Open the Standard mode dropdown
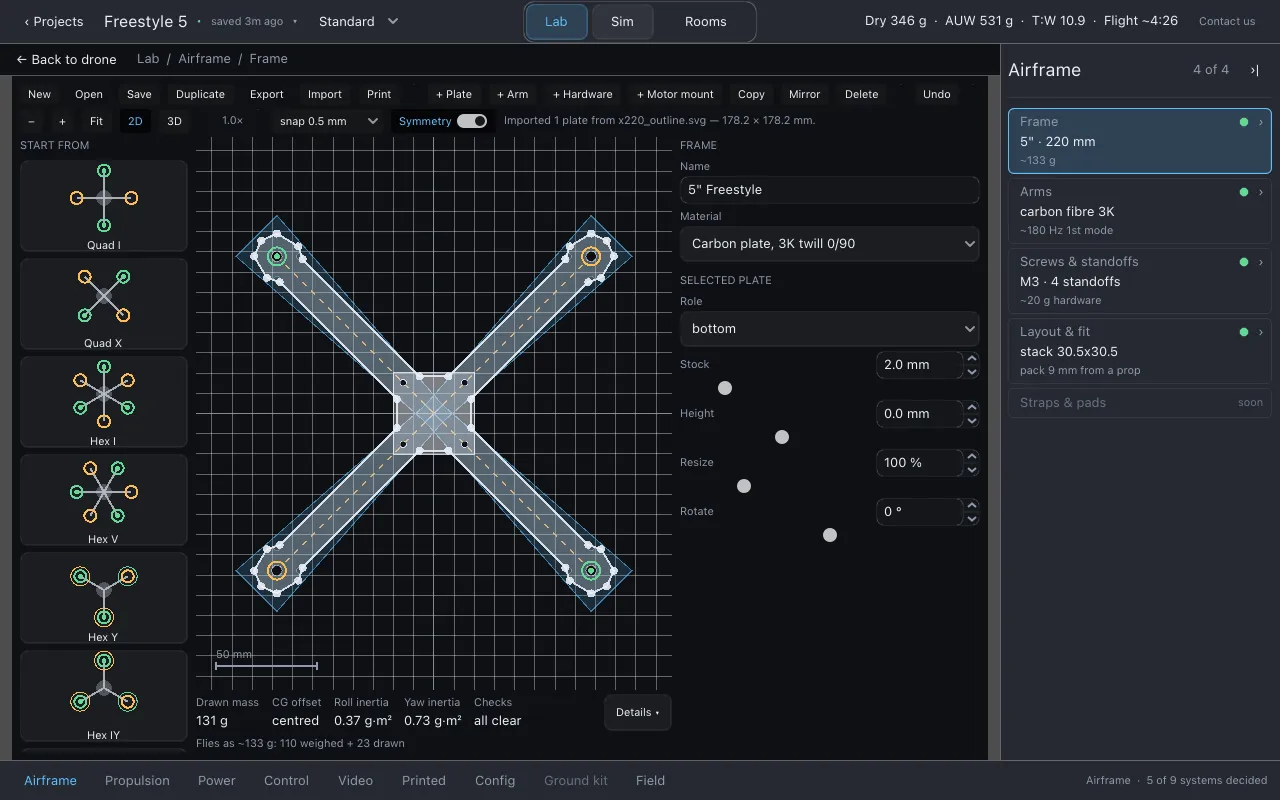The height and width of the screenshot is (800, 1280). tap(359, 21)
